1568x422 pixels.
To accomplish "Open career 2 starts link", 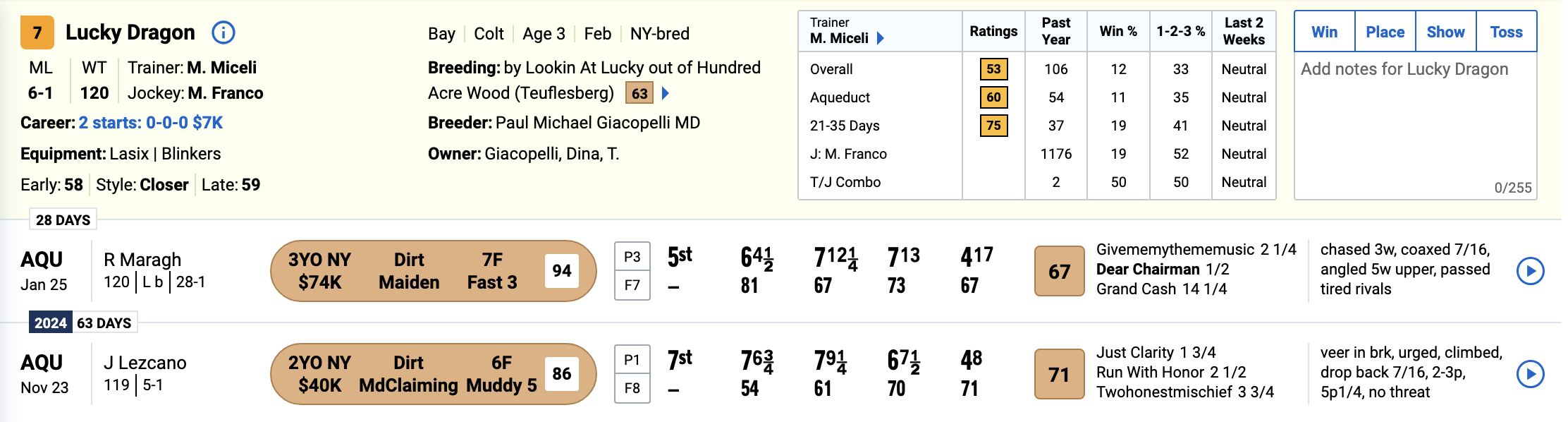I will pos(151,123).
